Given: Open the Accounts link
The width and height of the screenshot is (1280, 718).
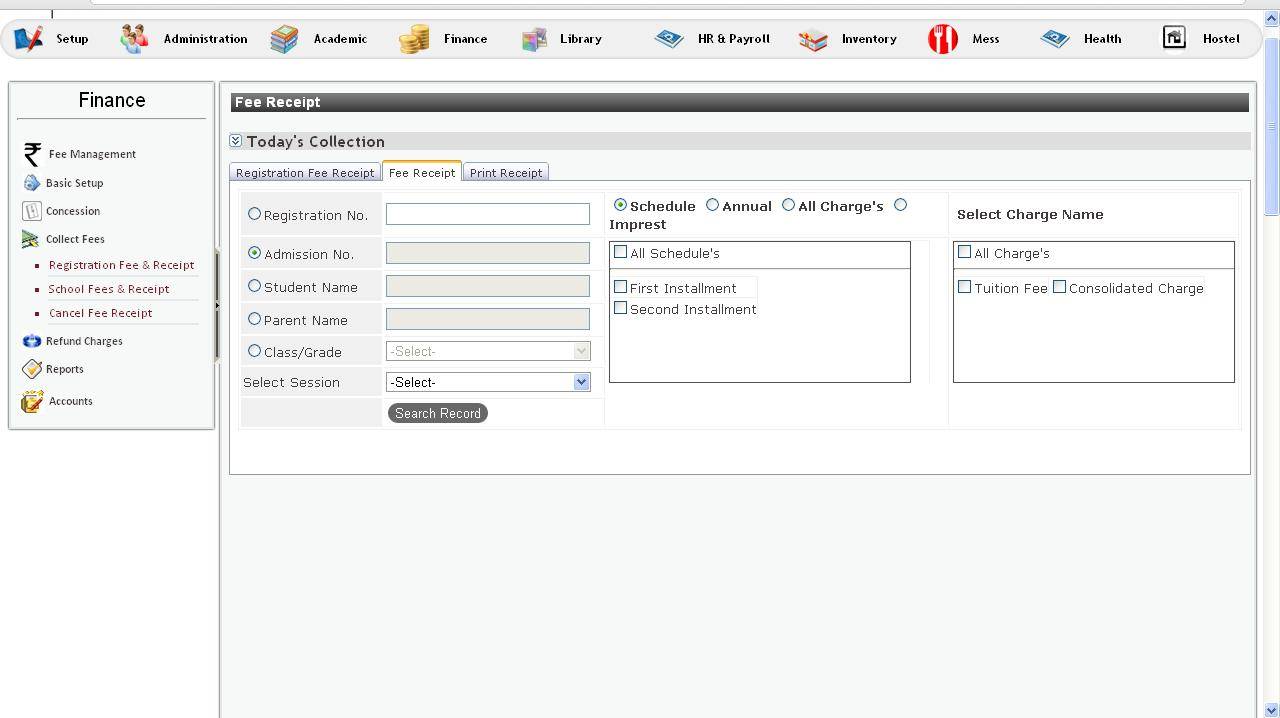Looking at the screenshot, I should pos(70,401).
